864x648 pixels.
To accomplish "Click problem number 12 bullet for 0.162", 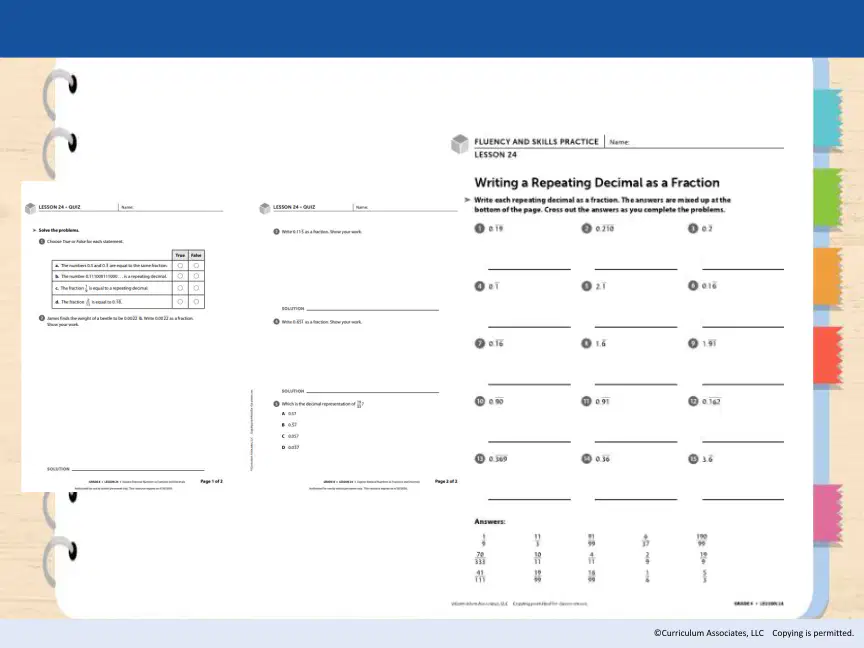I will (x=693, y=401).
